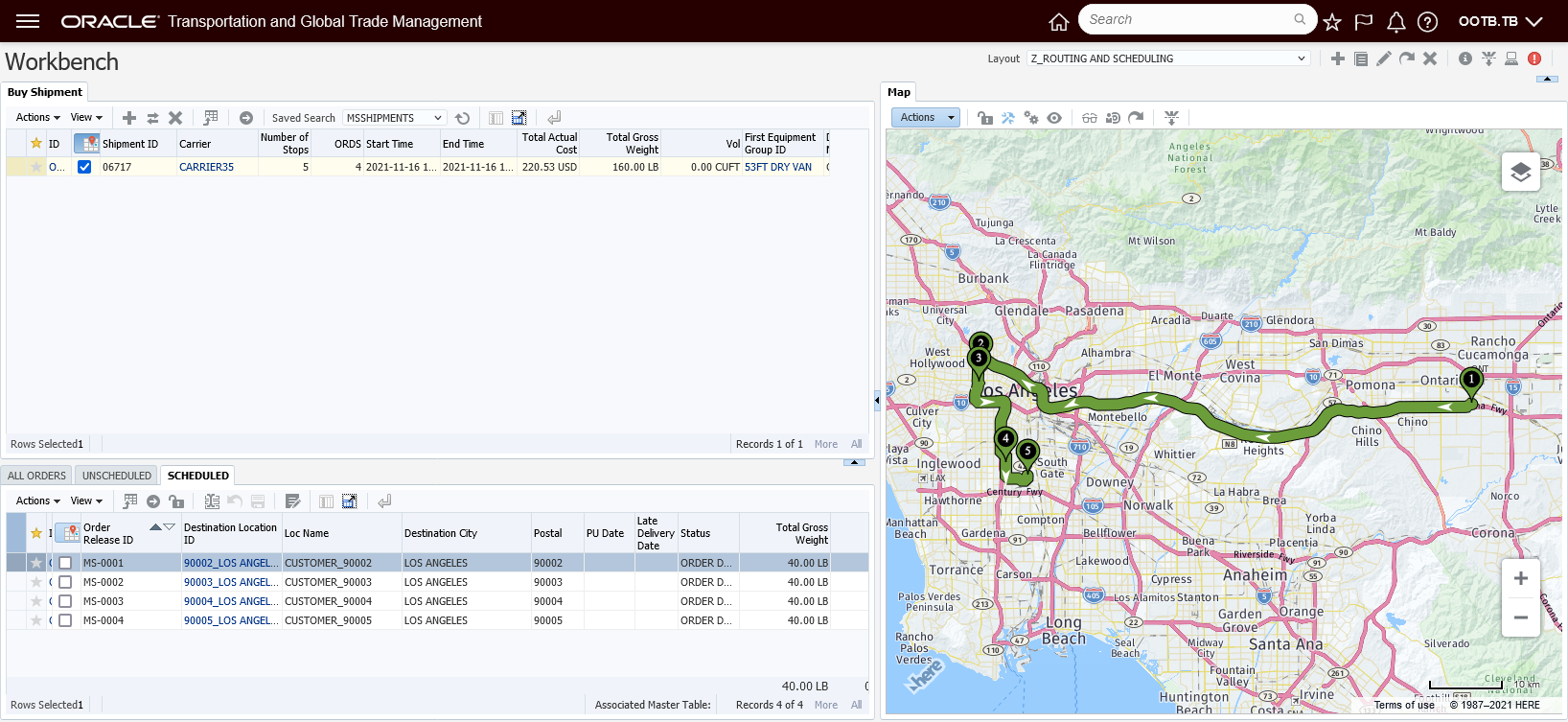The height and width of the screenshot is (722, 1568).
Task: Uncheck shipment 06717 checkbox
Action: (84, 167)
